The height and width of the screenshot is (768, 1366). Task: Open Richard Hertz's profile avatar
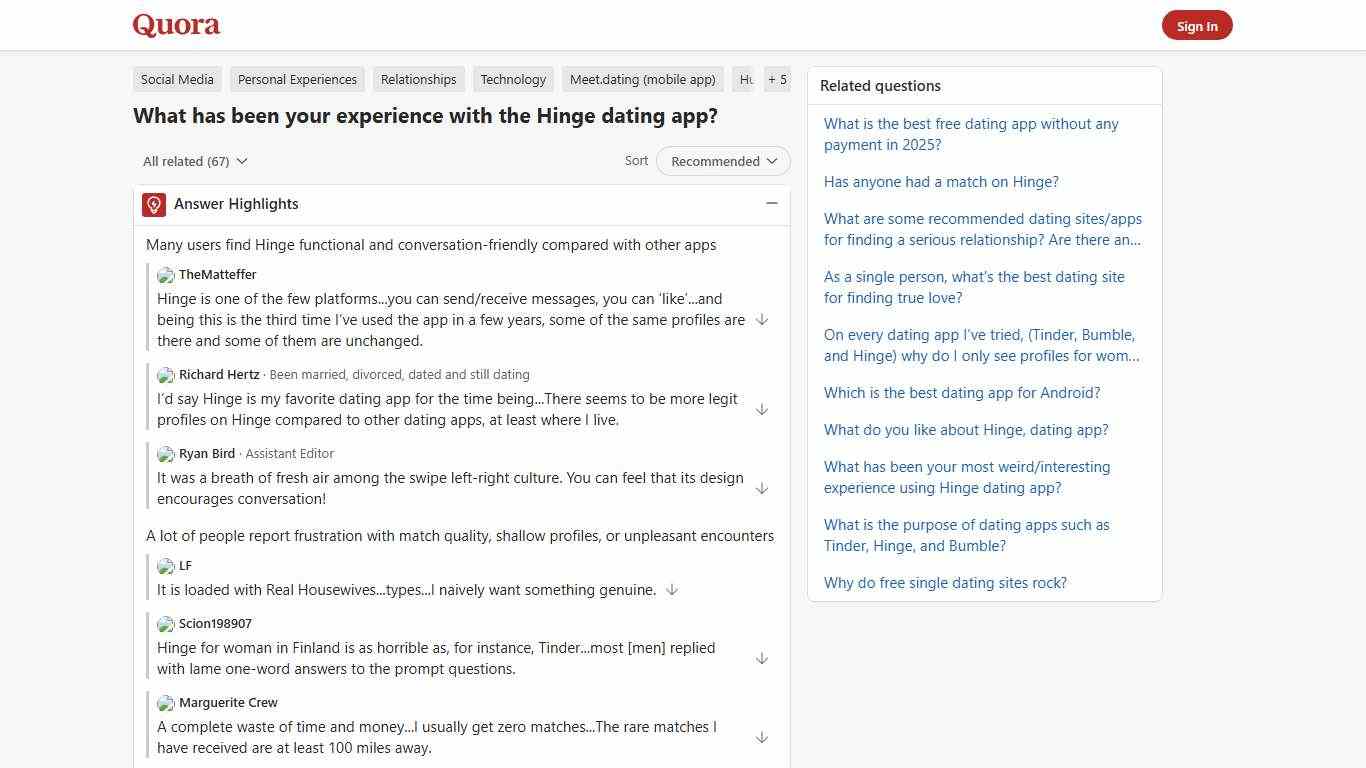tap(165, 375)
